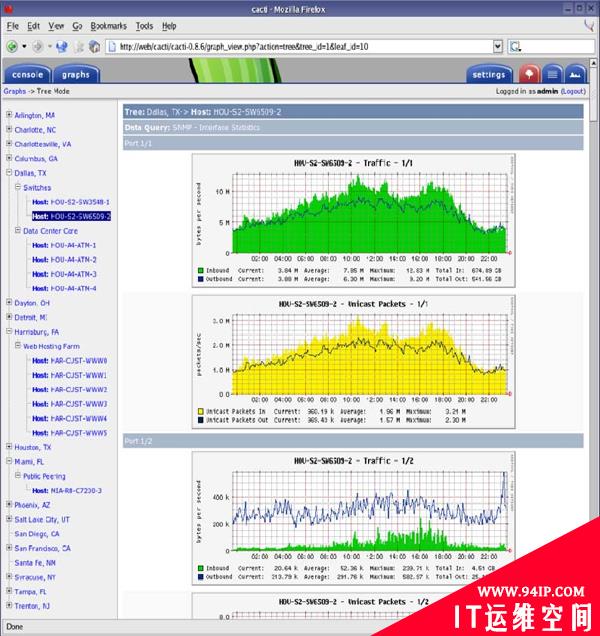Expand the Phoenix, AZ tree node
The width and height of the screenshot is (600, 636).
tap(9, 504)
